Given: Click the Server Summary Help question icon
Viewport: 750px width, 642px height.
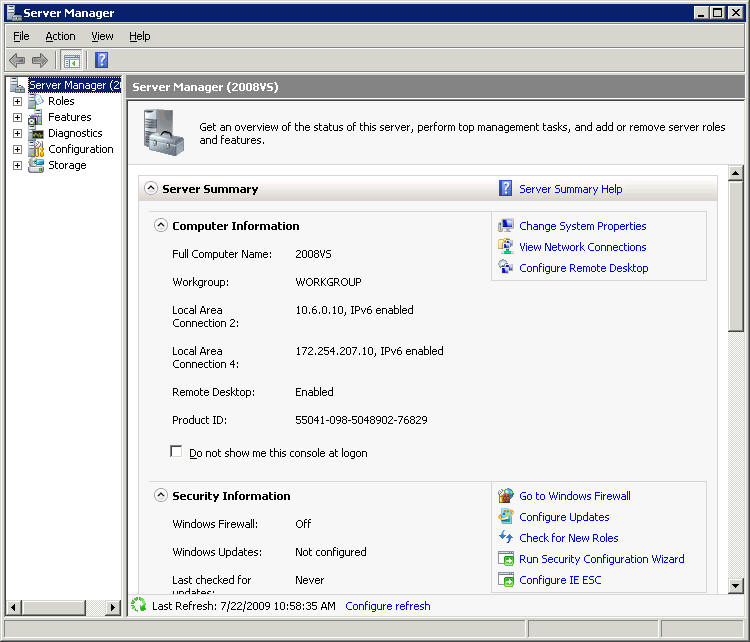Looking at the screenshot, I should pos(506,188).
